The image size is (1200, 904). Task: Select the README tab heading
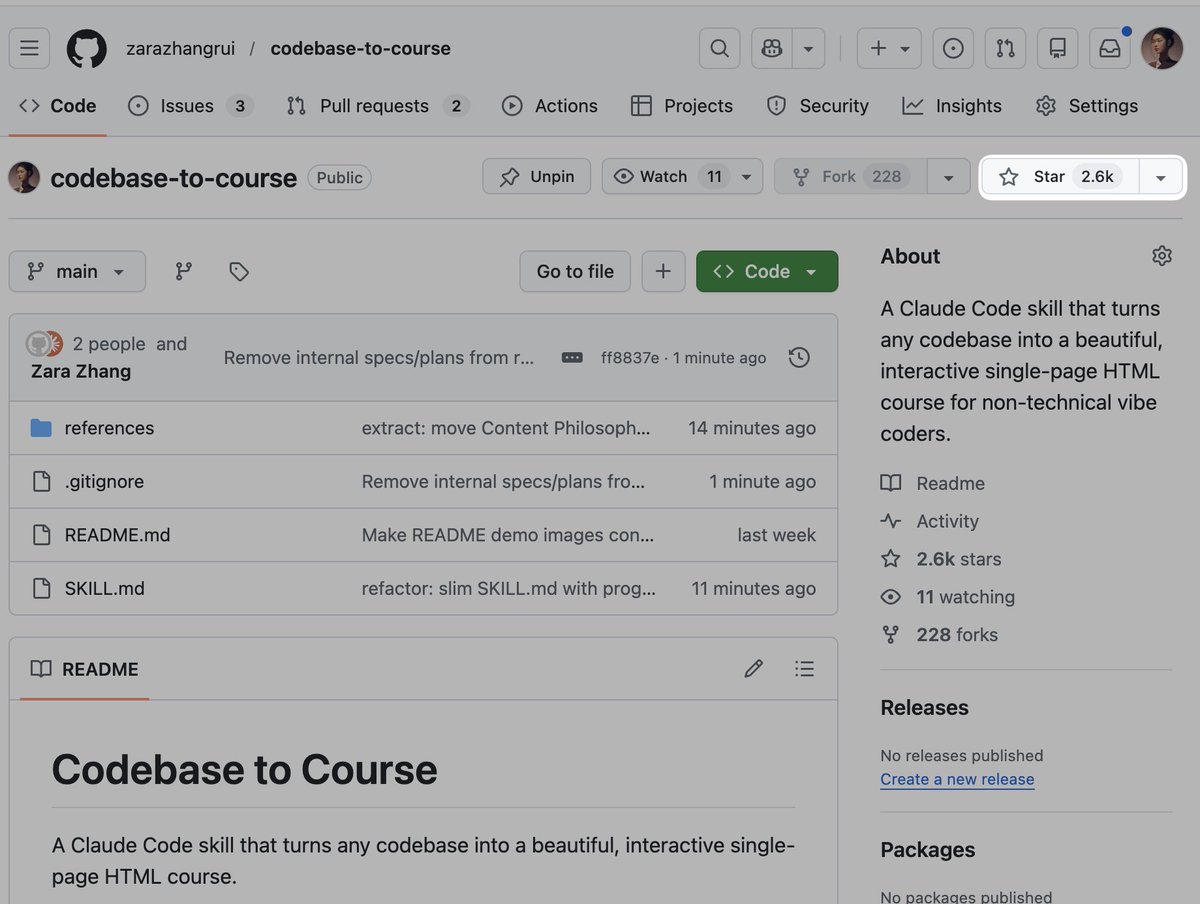[x=84, y=669]
